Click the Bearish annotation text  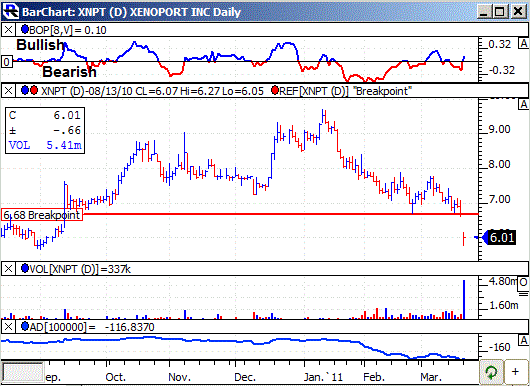69,72
